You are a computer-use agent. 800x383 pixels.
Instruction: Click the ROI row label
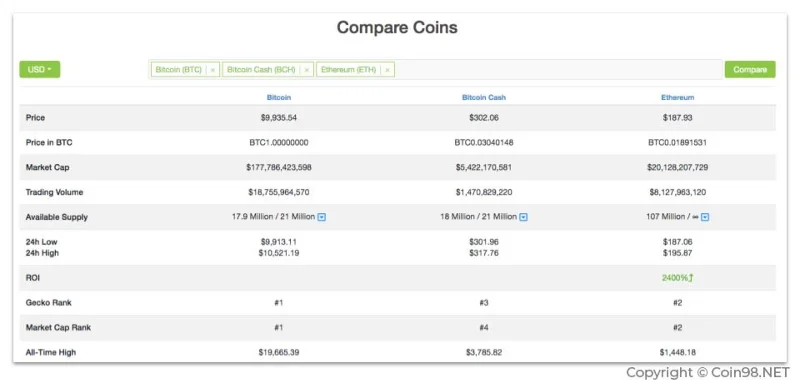tap(33, 278)
